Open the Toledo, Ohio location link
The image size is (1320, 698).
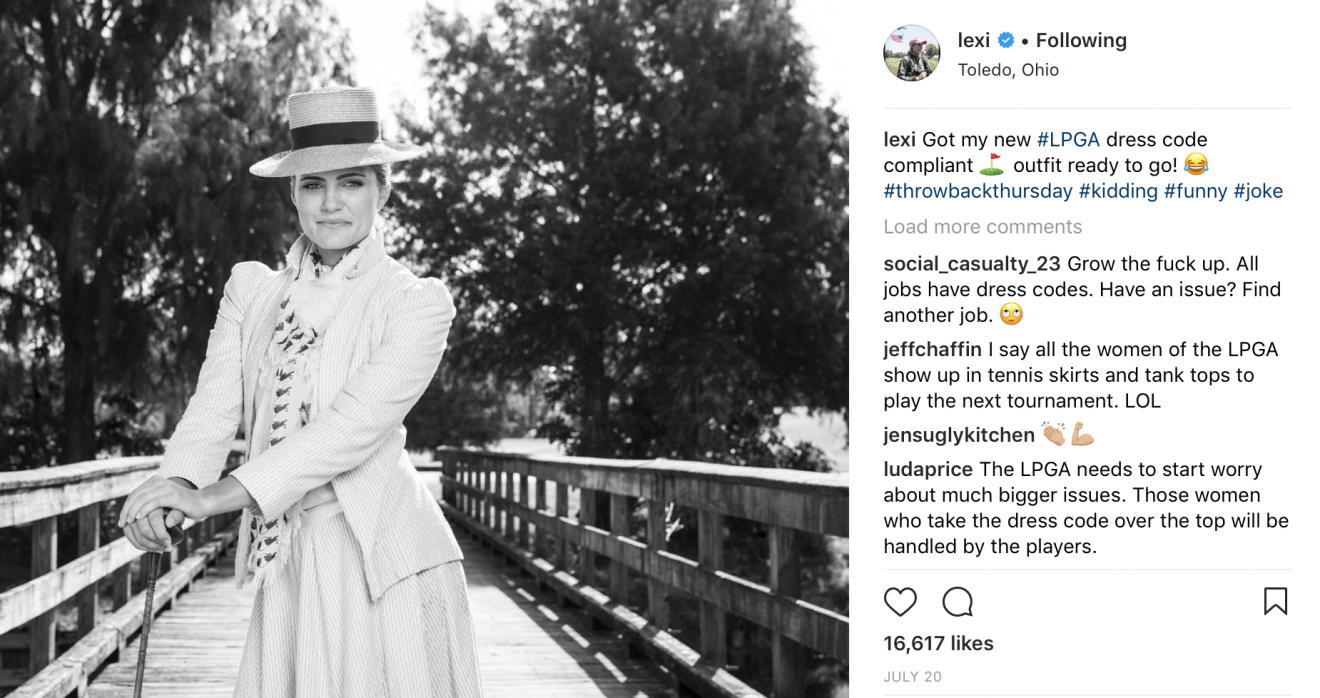1008,70
